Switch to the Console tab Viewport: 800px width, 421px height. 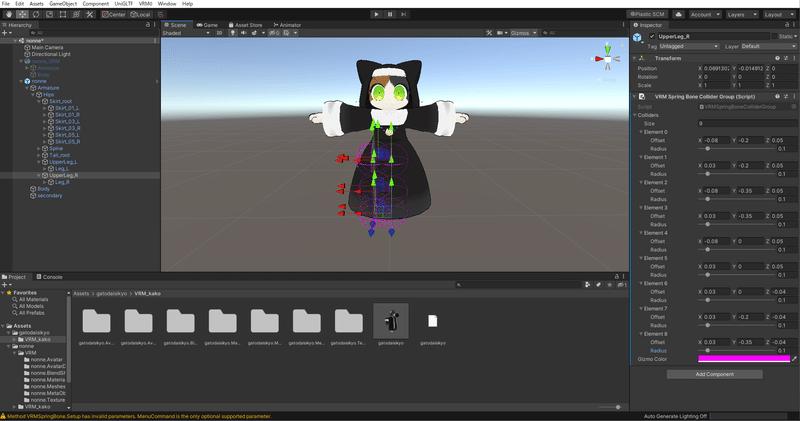[49, 277]
